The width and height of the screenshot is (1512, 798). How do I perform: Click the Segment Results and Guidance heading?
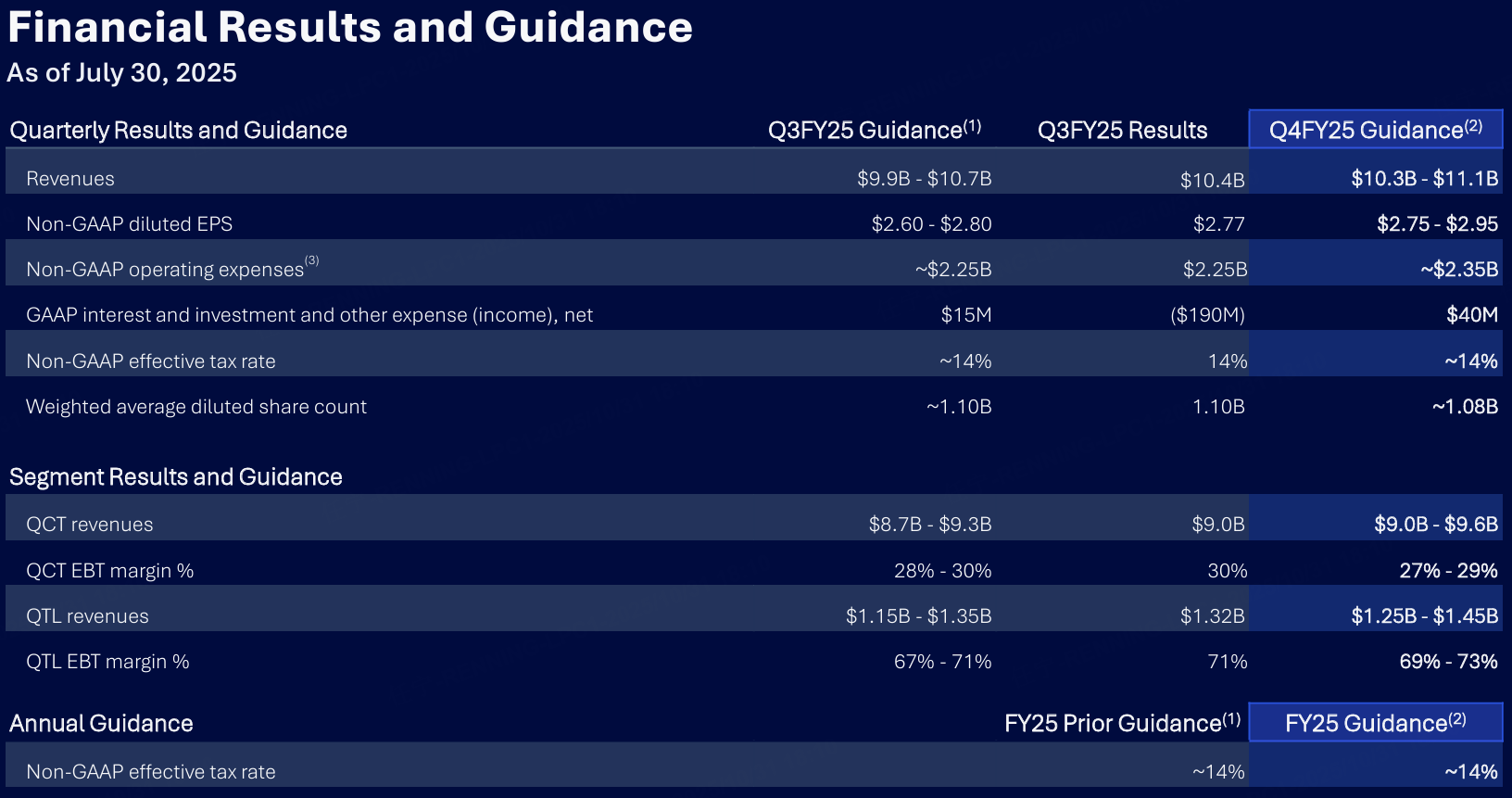[x=176, y=477]
